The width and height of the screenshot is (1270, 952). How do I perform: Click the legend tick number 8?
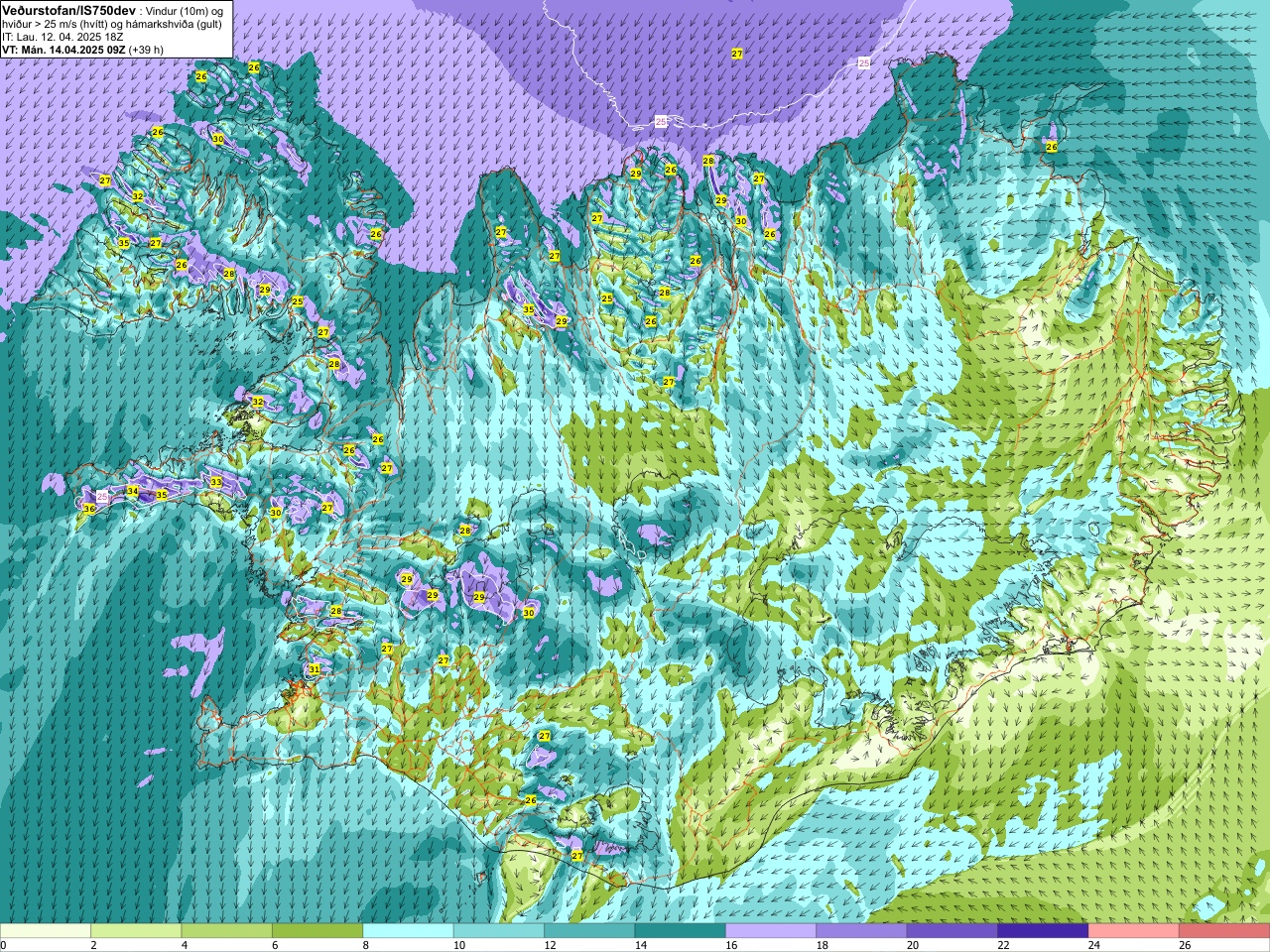pyautogui.click(x=366, y=945)
